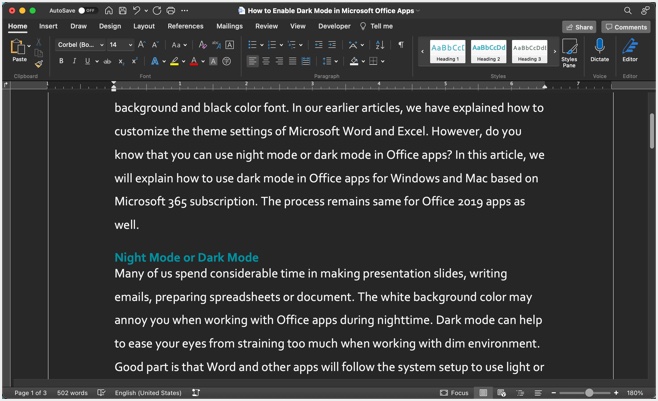Click the Copy icon below scissors

[39, 53]
